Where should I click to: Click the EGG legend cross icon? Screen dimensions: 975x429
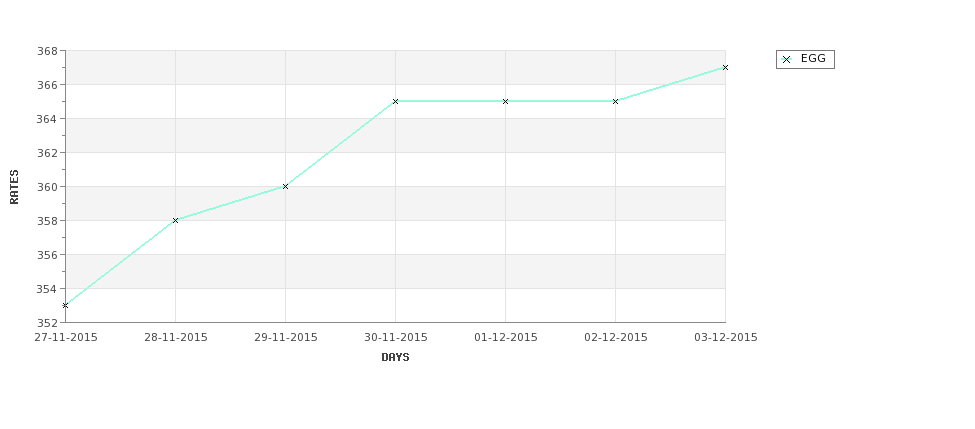787,60
